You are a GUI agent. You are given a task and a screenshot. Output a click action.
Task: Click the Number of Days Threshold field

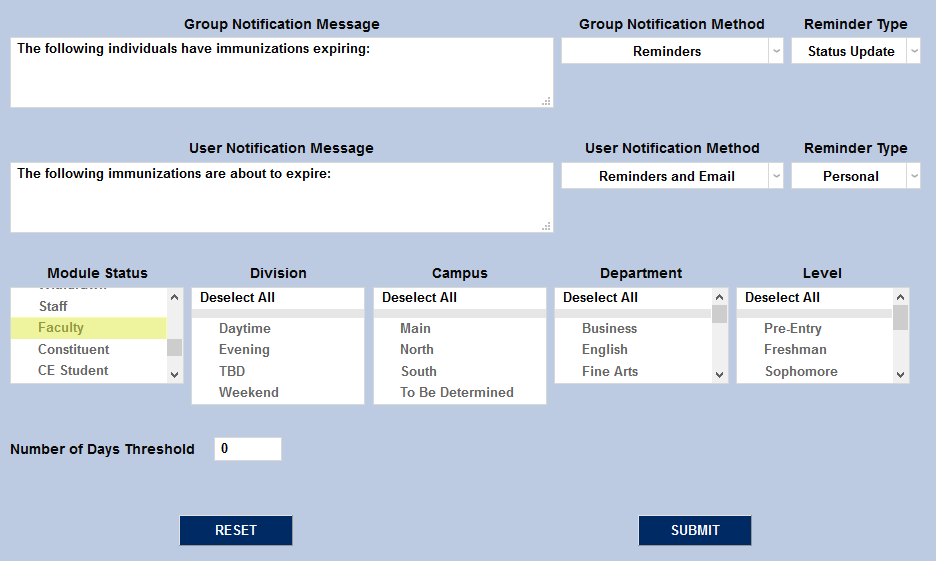pos(248,449)
